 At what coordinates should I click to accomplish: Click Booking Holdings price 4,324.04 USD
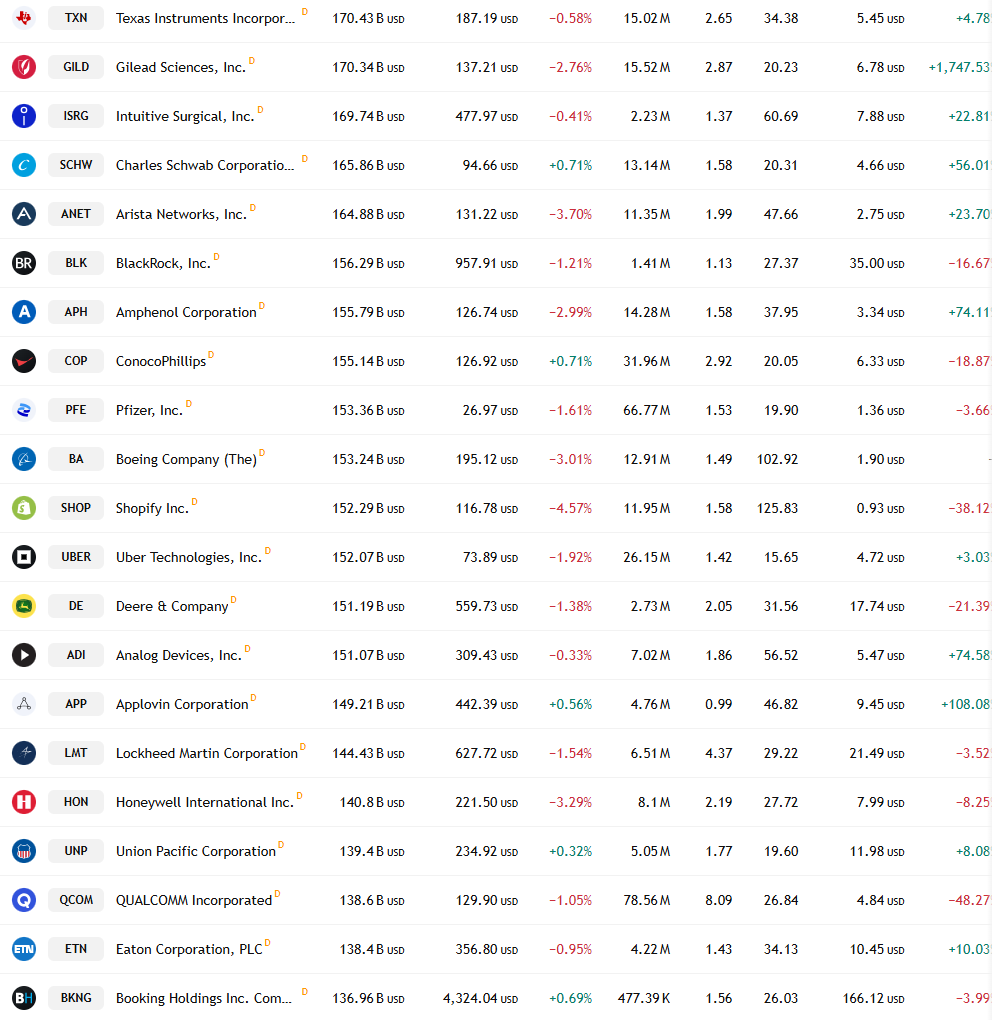pyautogui.click(x=481, y=999)
